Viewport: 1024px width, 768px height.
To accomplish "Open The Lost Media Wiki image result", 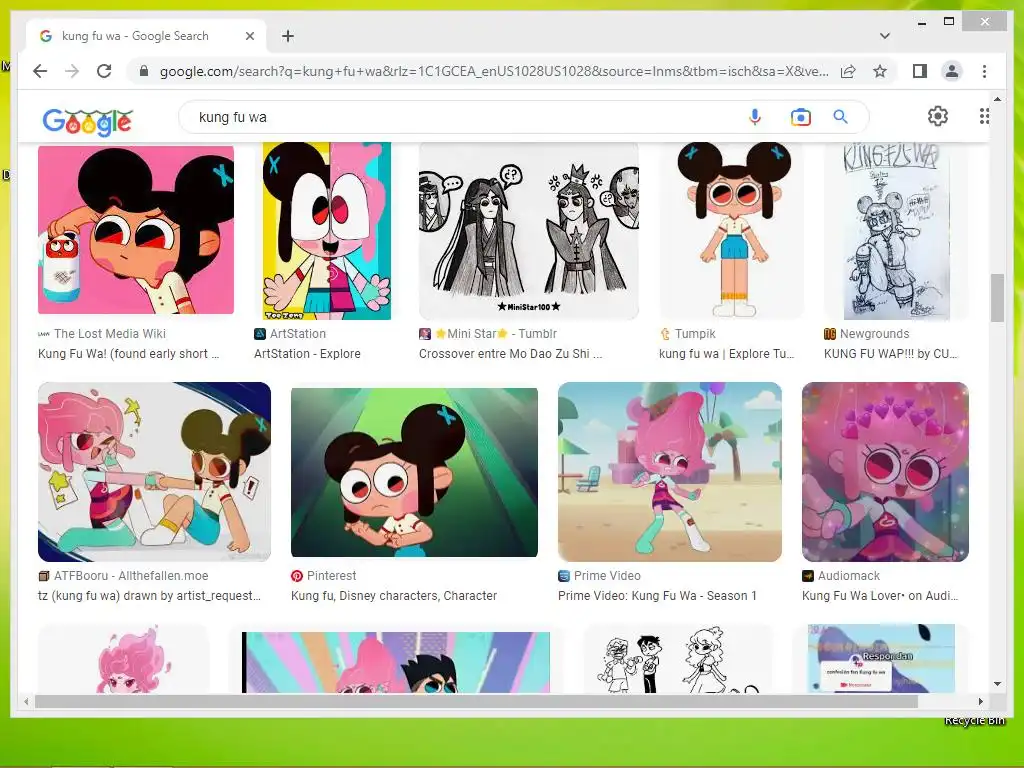I will (x=136, y=230).
